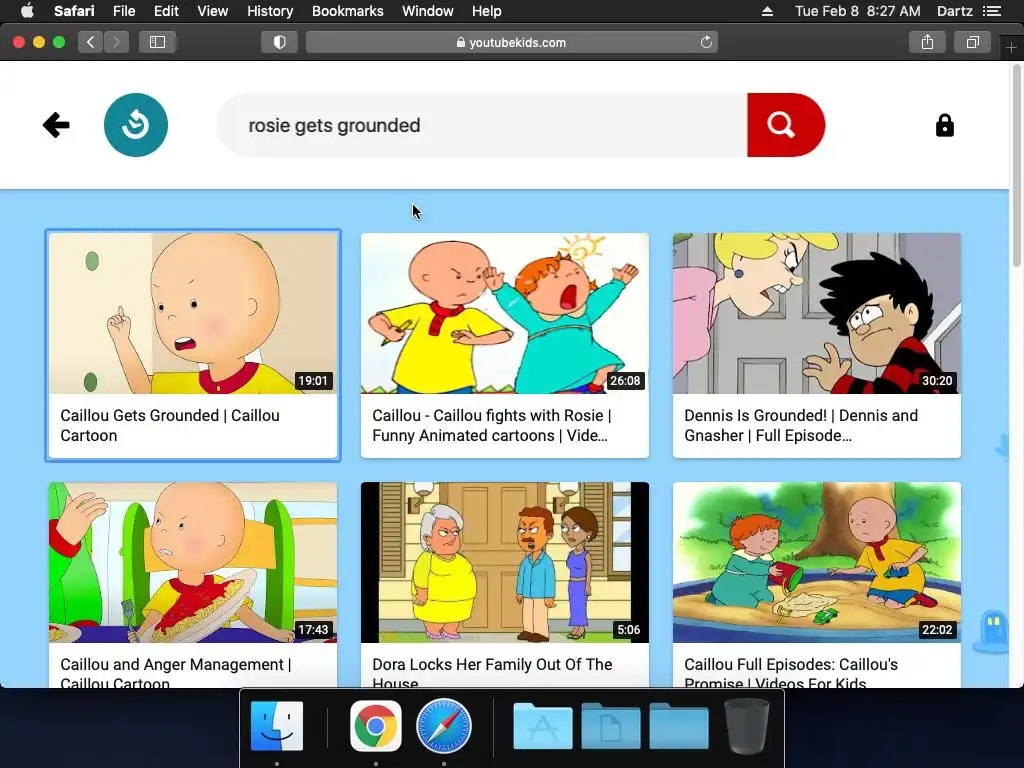Click the rosie gets grounded search field
Viewport: 1024px width, 768px height.
482,125
